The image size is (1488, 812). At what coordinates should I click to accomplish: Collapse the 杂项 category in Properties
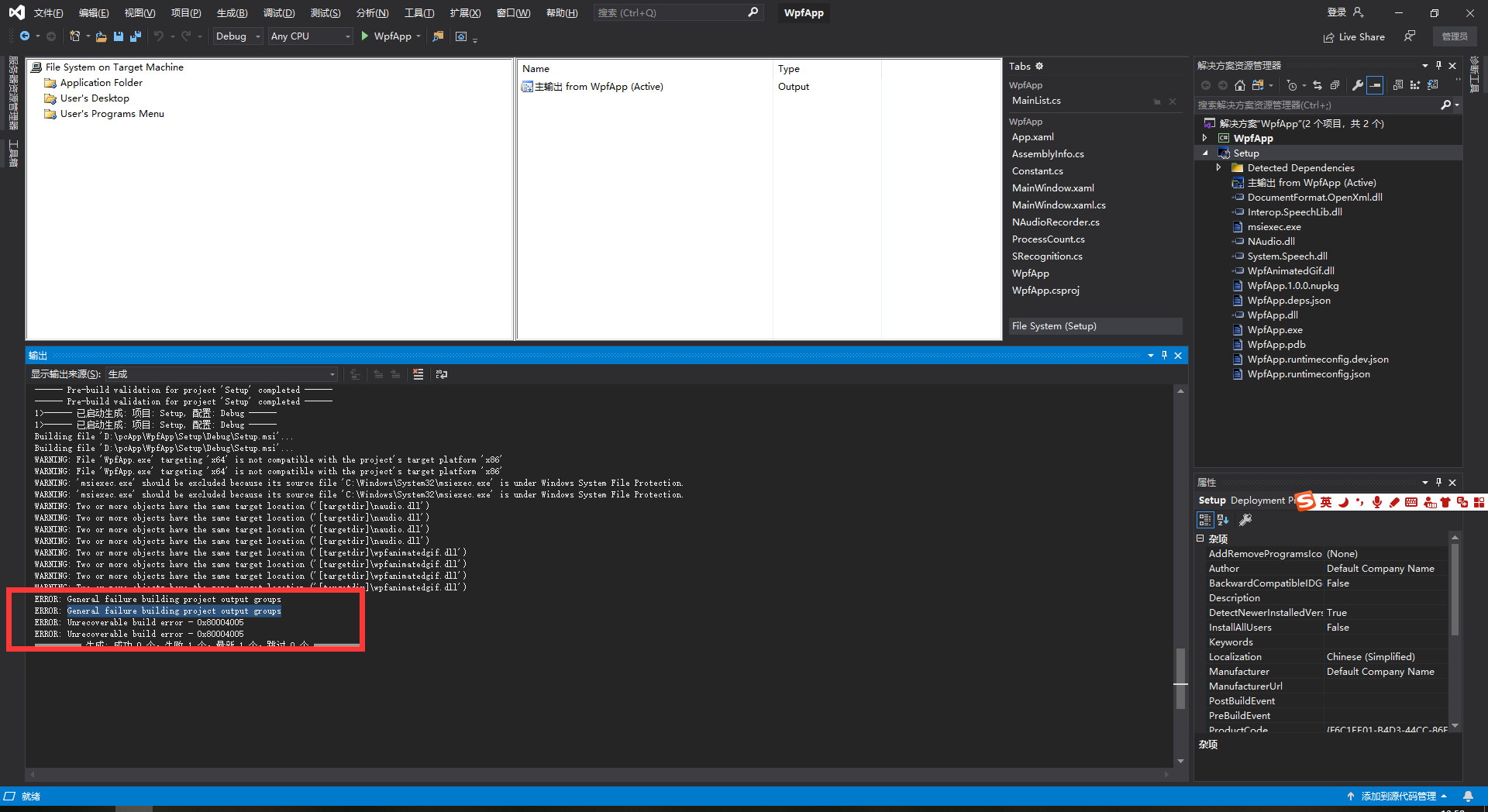(1200, 538)
